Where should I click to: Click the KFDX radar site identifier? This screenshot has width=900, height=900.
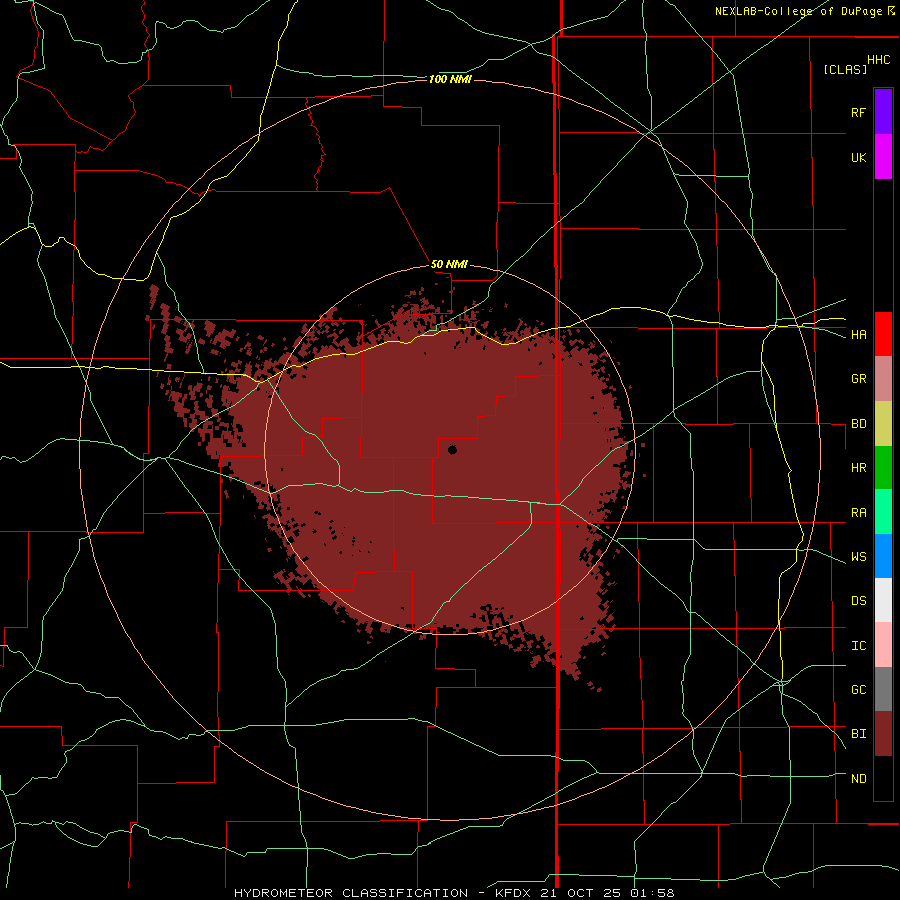pos(514,893)
